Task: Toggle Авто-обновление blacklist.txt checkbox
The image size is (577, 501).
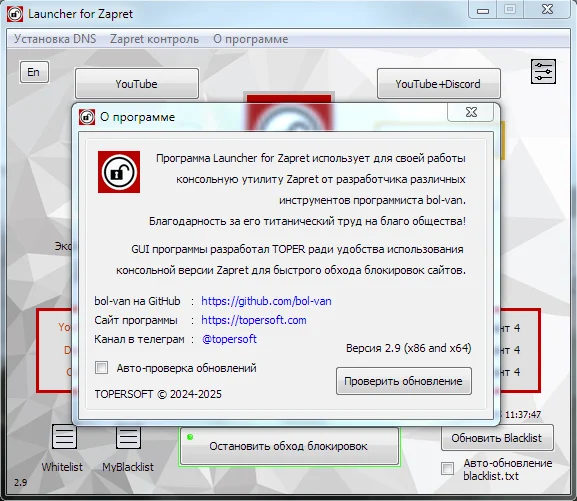Action: [447, 468]
